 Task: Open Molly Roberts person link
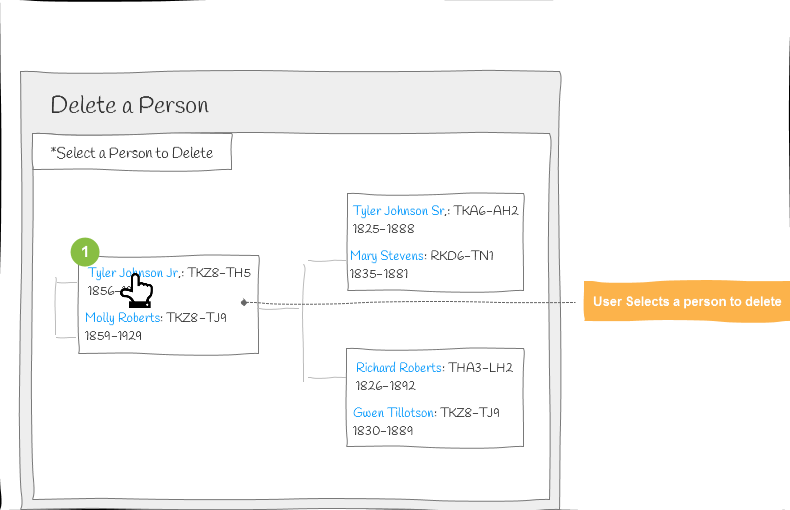coord(122,318)
